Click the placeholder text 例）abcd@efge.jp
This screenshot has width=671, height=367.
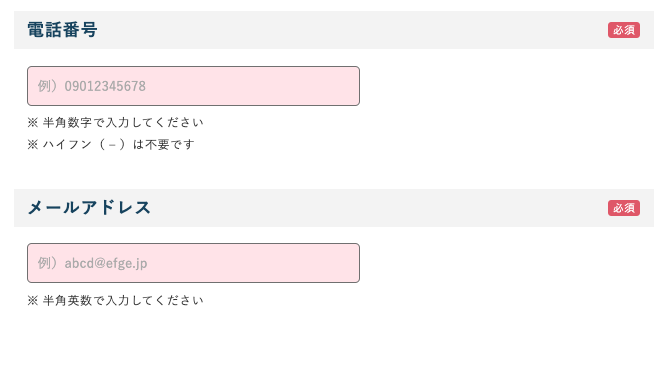[x=92, y=263]
